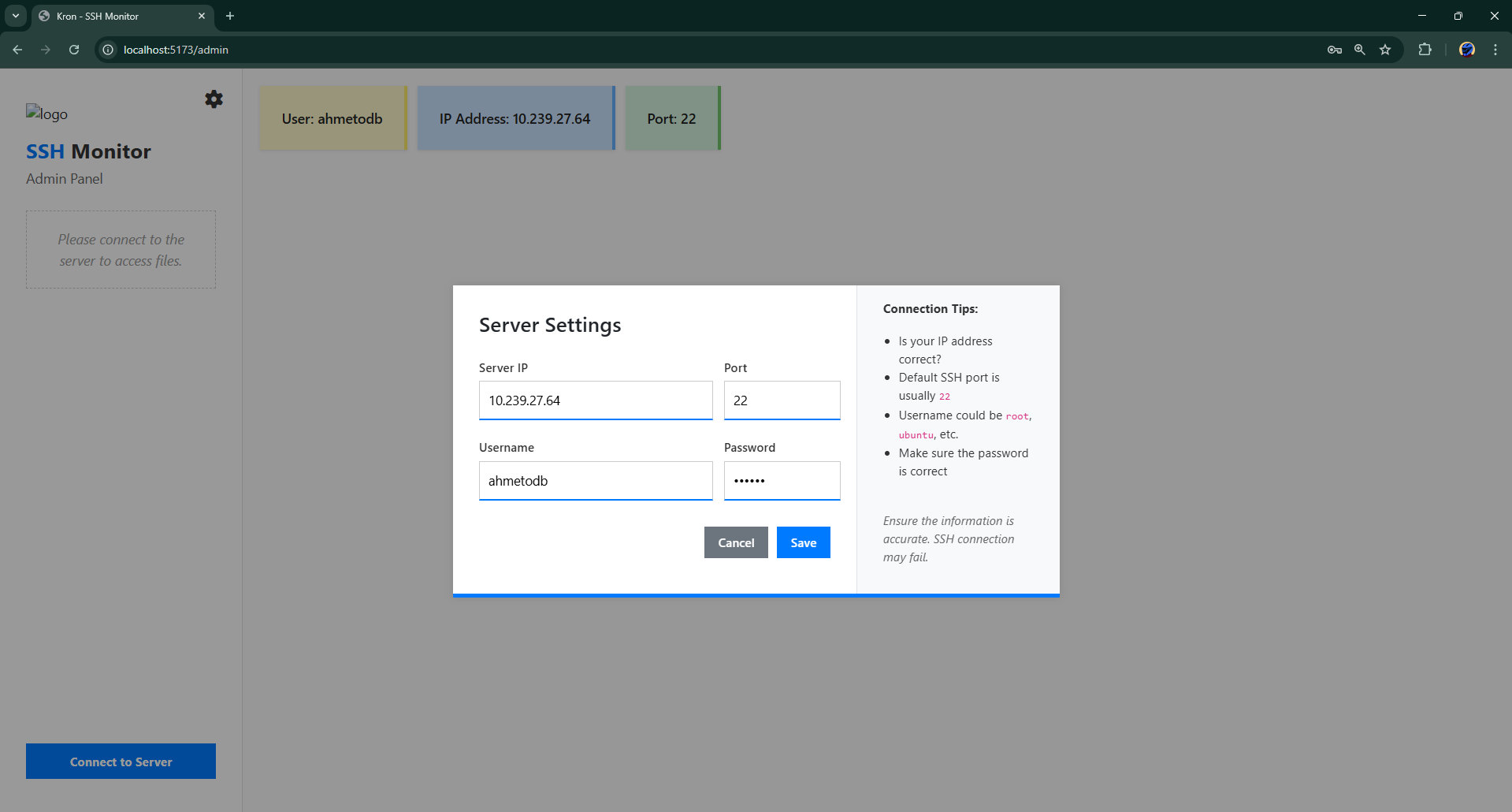1512x812 pixels.
Task: Open settings via the gear icon
Action: 213,99
